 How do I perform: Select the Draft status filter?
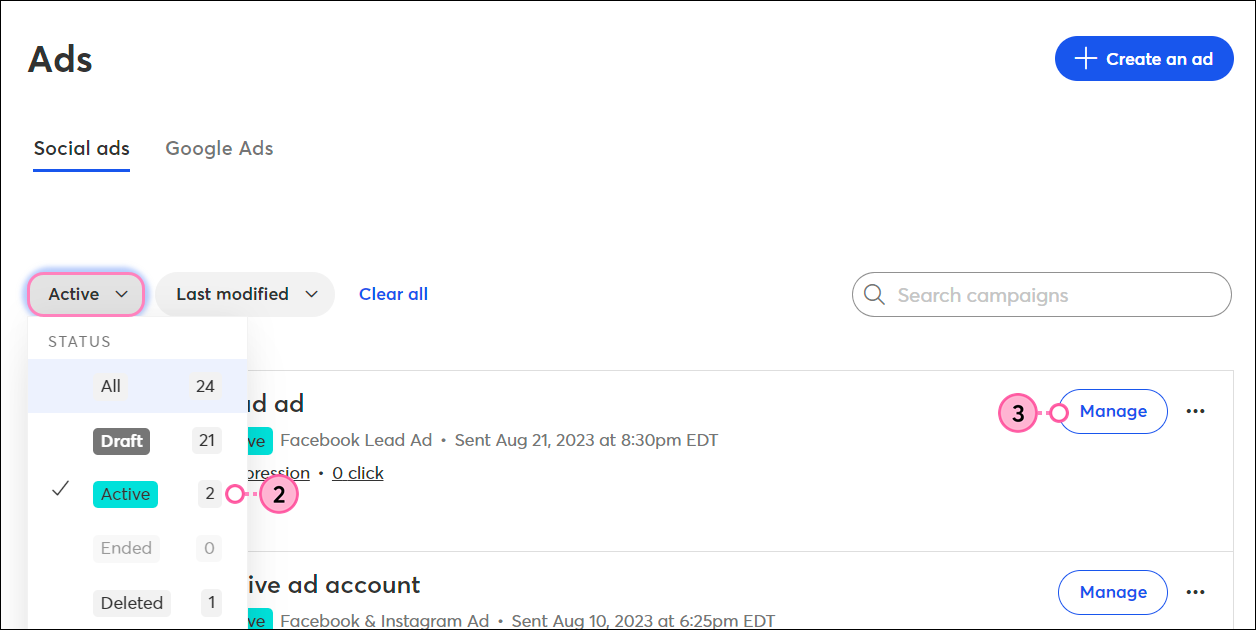(x=137, y=440)
